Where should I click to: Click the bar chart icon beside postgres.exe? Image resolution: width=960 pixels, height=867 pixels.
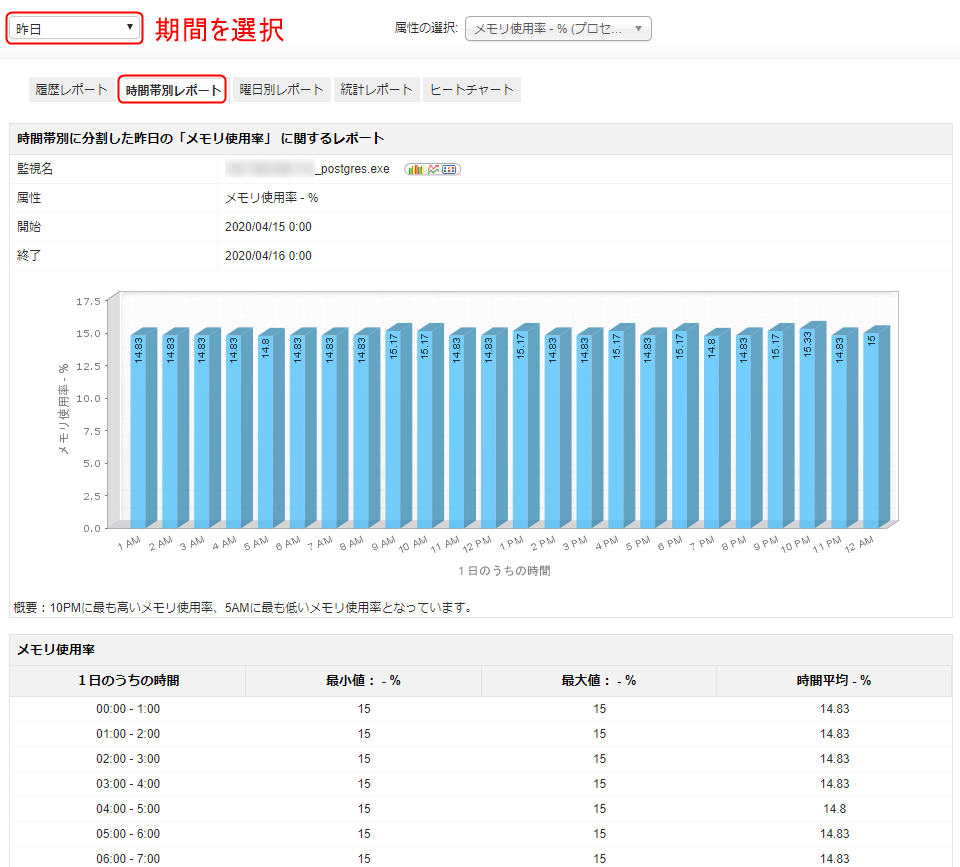tap(415, 169)
